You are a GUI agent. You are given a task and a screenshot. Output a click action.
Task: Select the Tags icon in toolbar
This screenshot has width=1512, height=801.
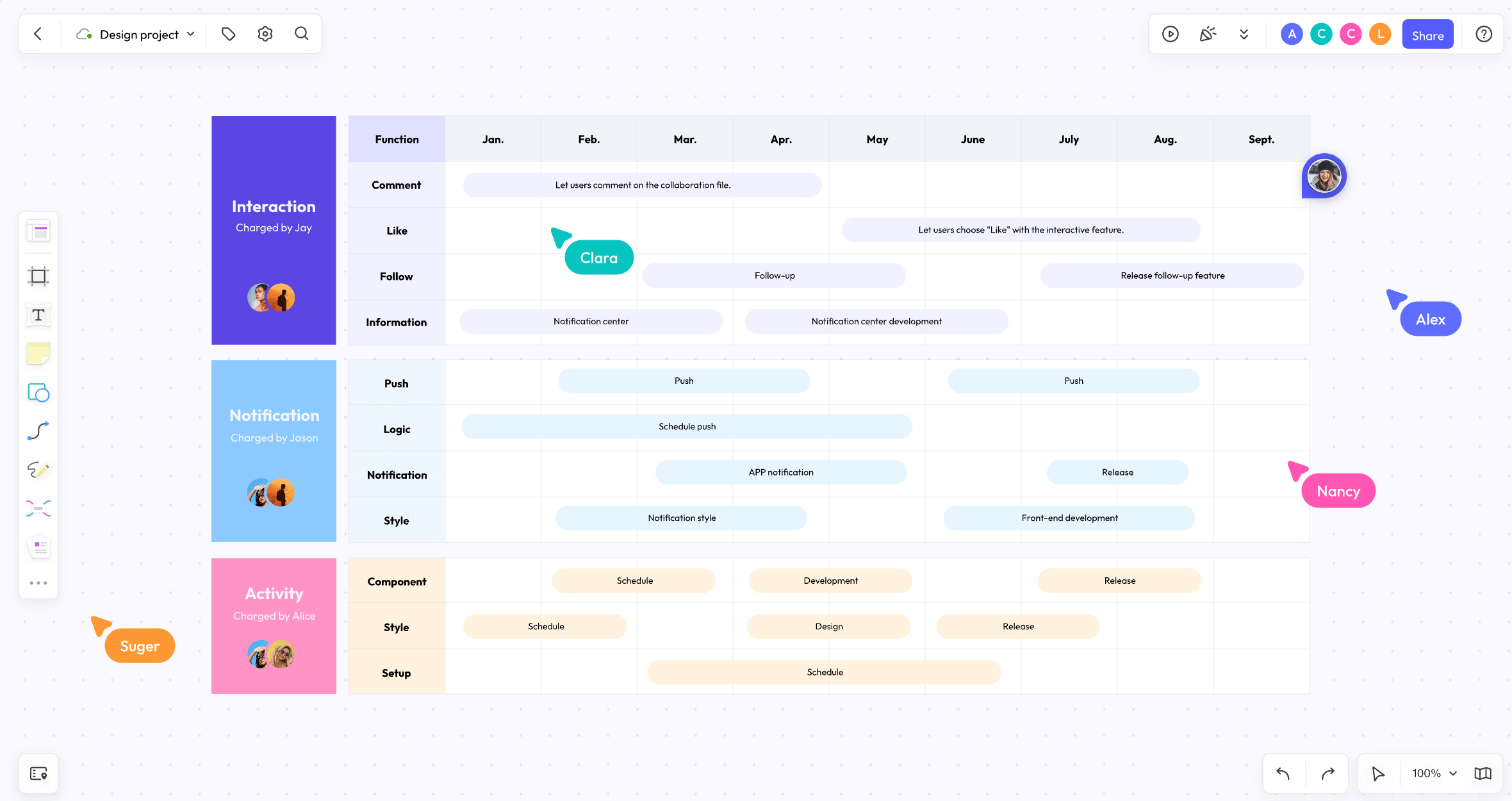[228, 33]
